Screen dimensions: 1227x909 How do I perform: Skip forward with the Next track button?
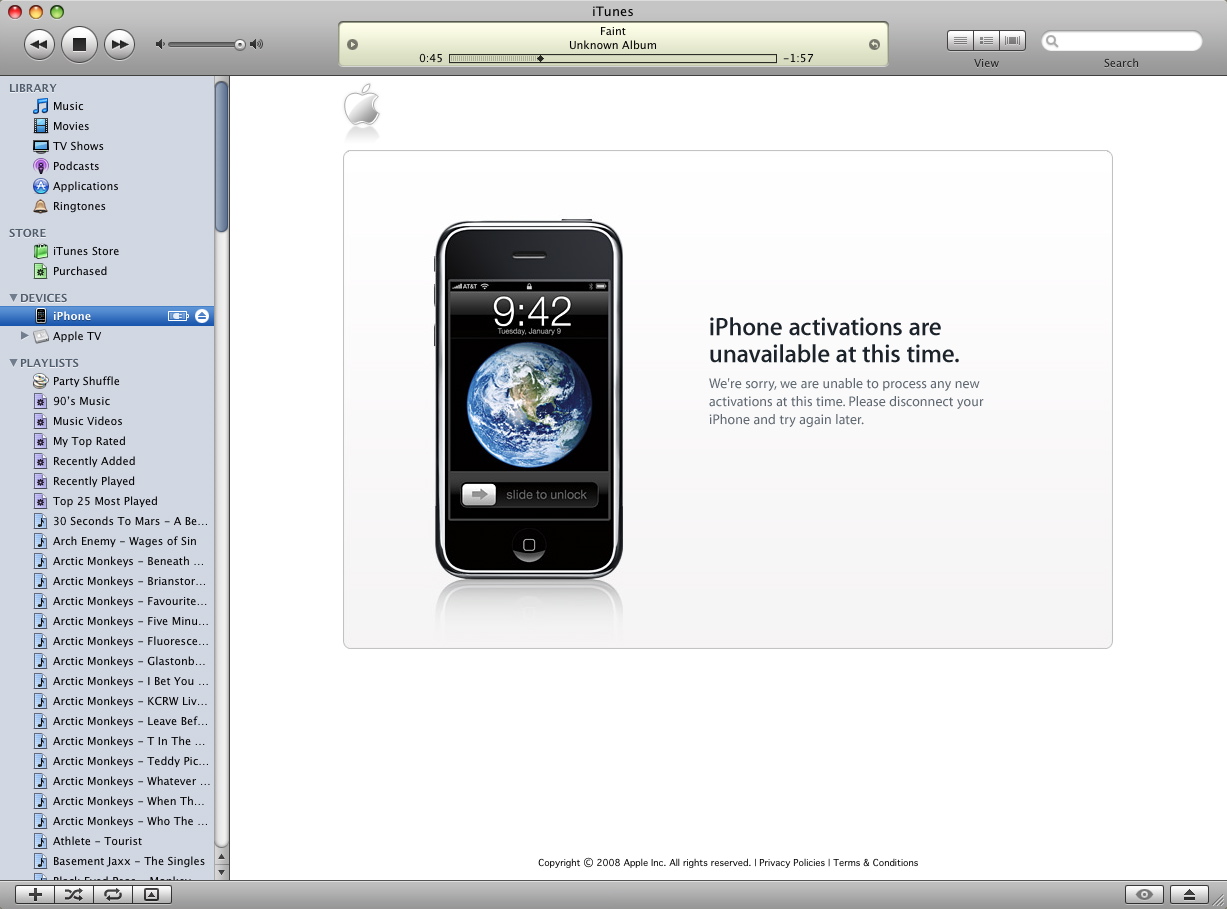tap(119, 44)
